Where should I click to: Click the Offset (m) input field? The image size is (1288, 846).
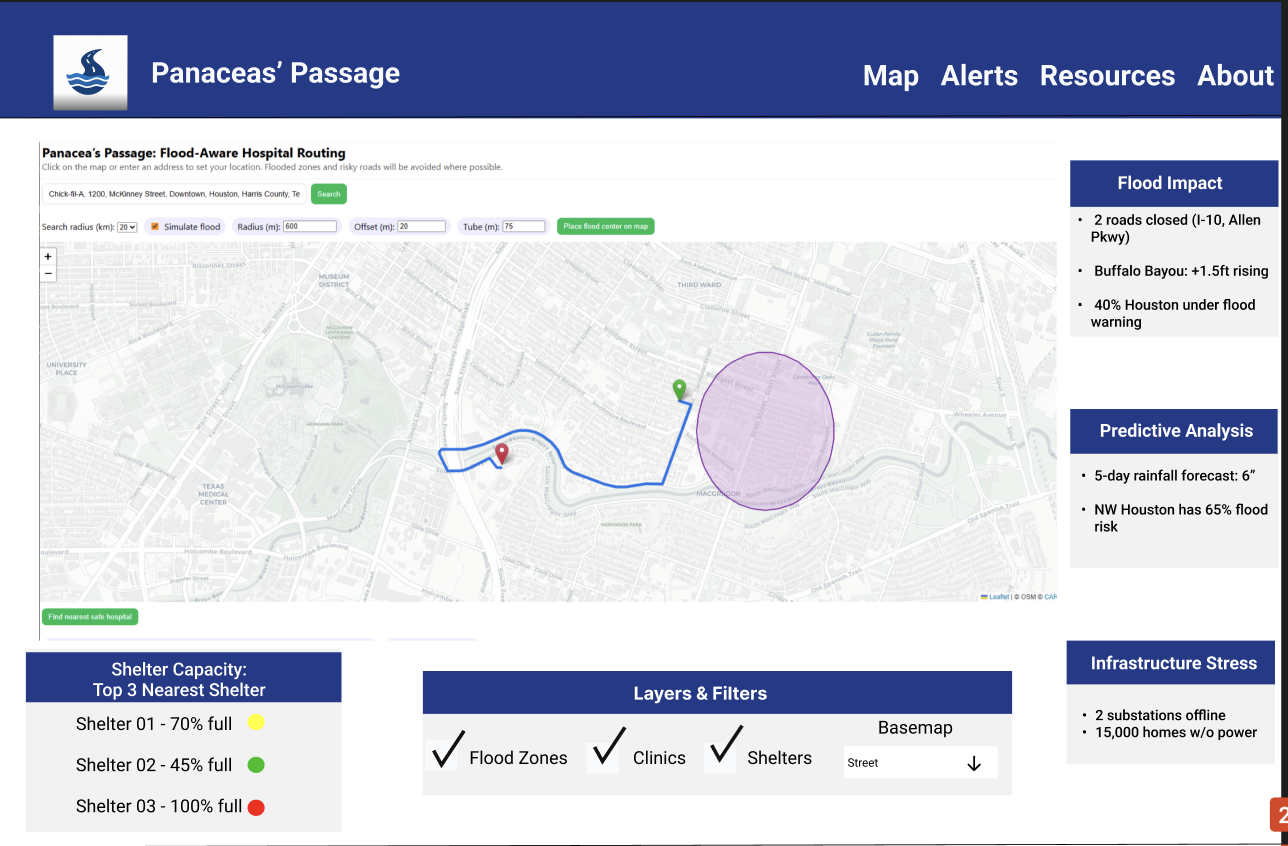[422, 227]
